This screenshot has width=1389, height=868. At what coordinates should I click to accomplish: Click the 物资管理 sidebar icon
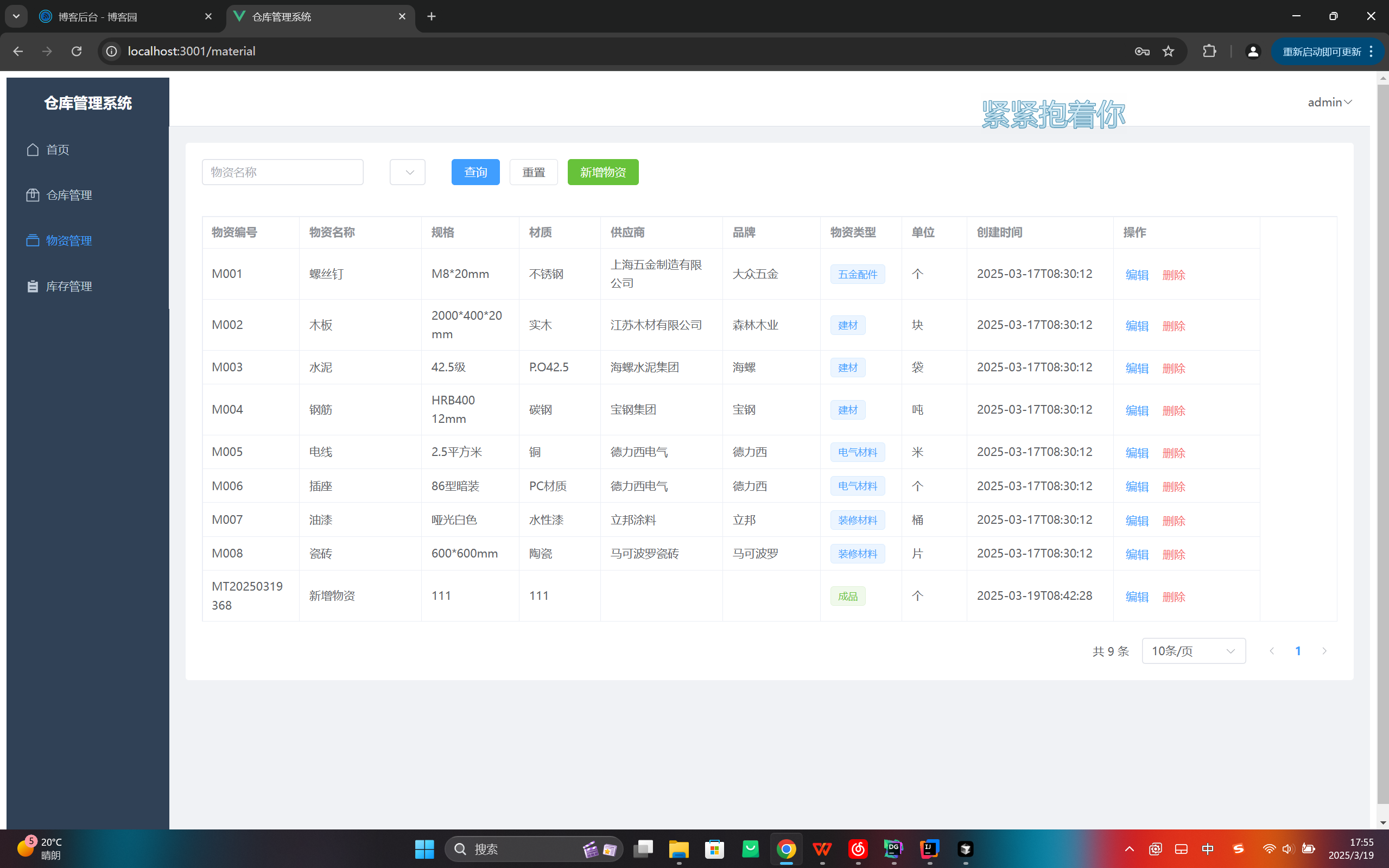33,240
